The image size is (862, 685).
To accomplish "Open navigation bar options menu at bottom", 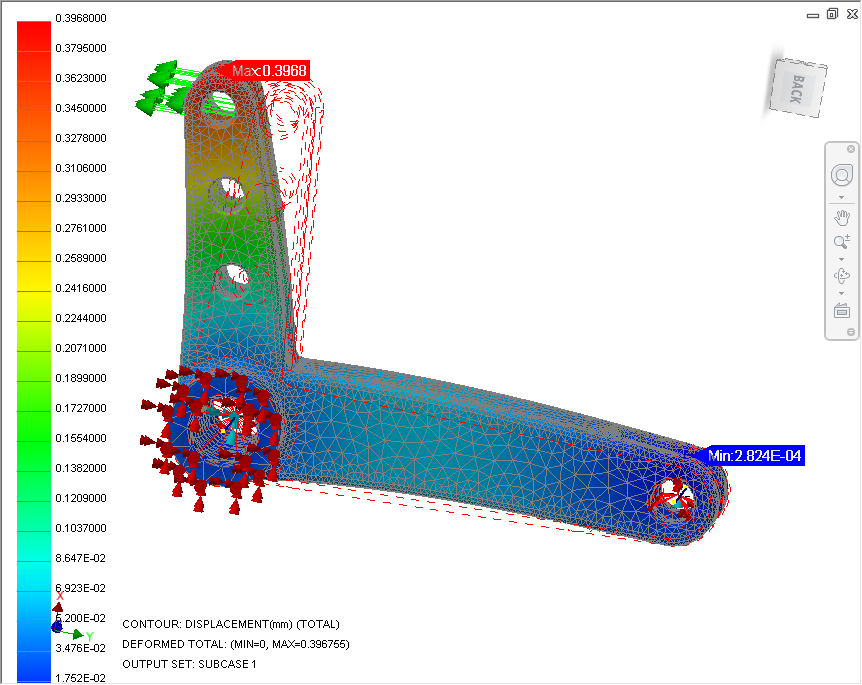I will click(850, 332).
